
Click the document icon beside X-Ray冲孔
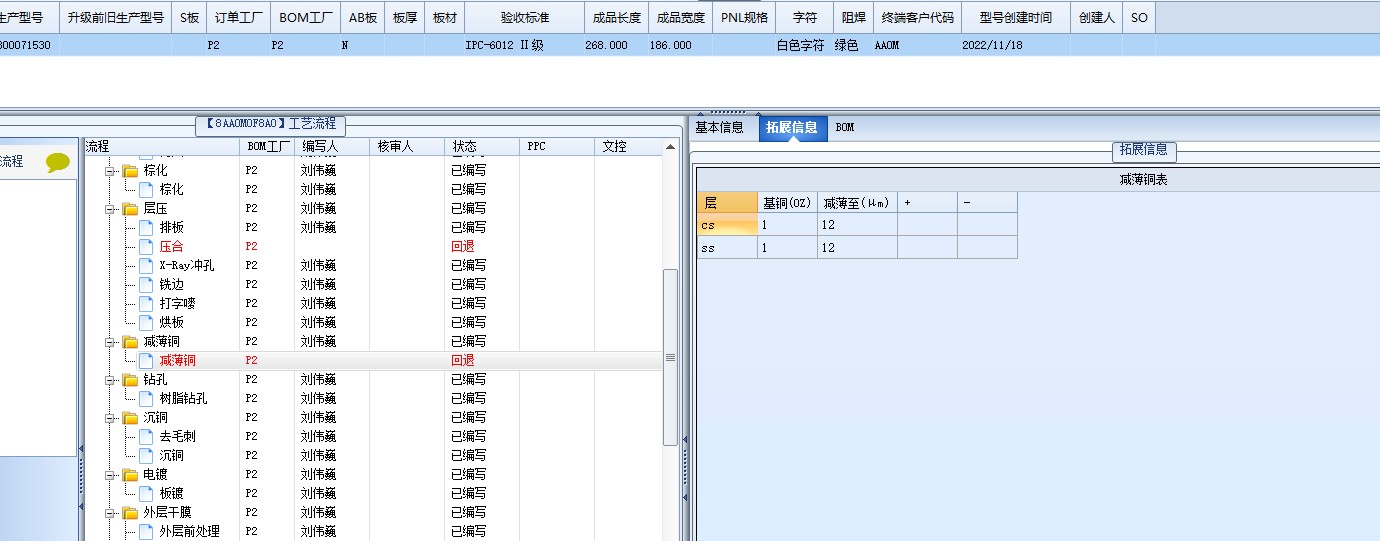coord(146,266)
